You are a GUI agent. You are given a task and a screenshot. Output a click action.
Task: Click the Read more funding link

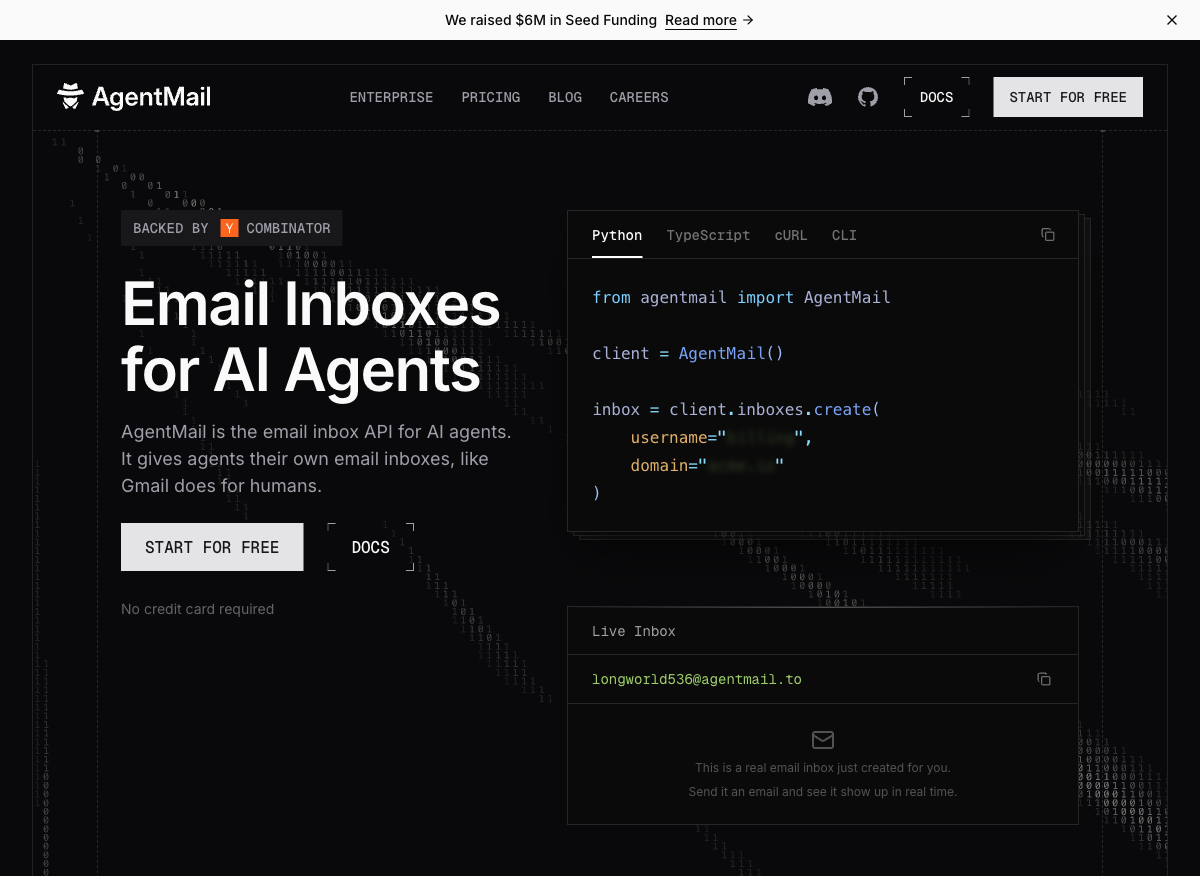(x=701, y=20)
